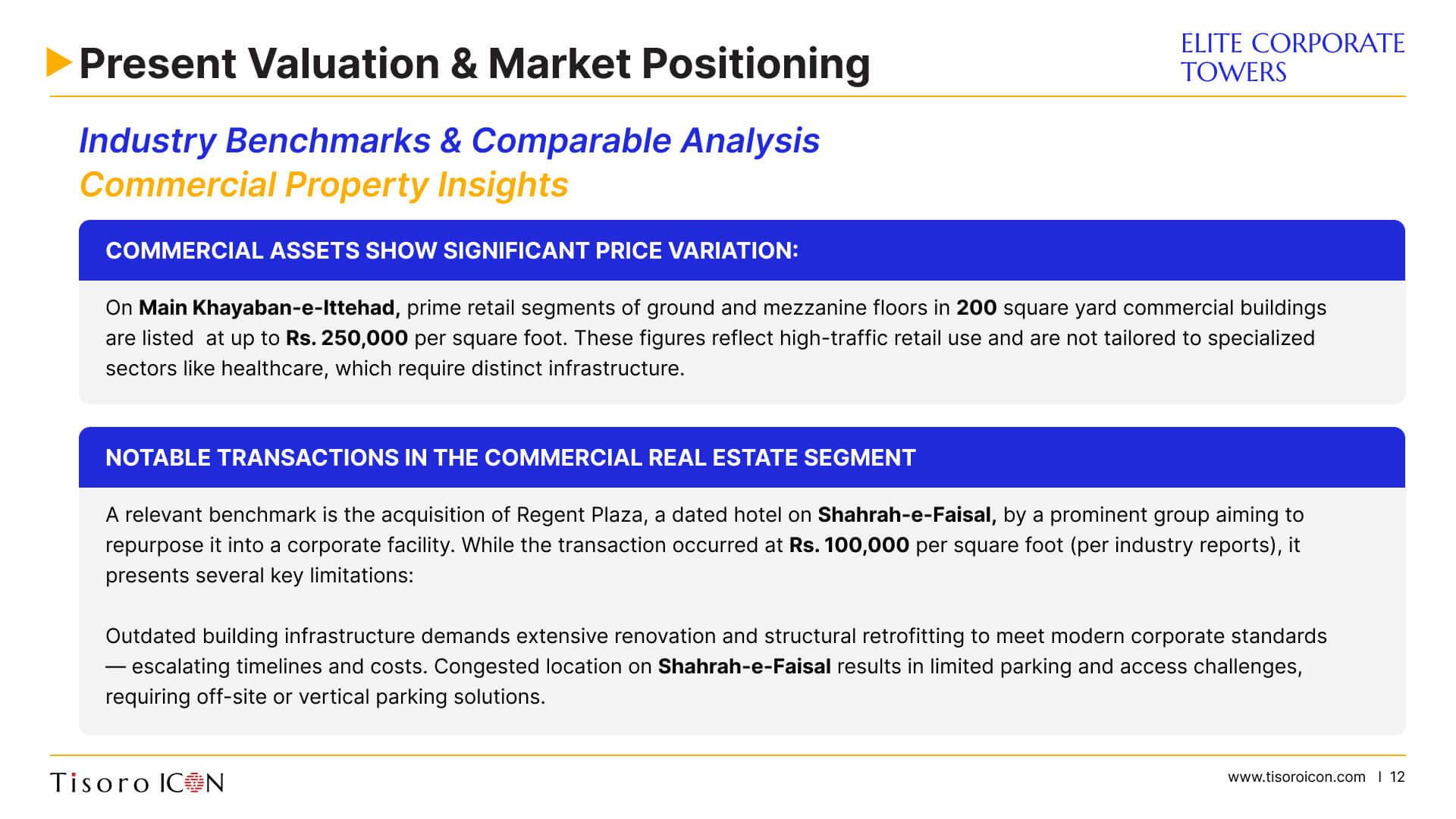Click the bold 200 square yard number
Image resolution: width=1456 pixels, height=819 pixels.
[976, 307]
